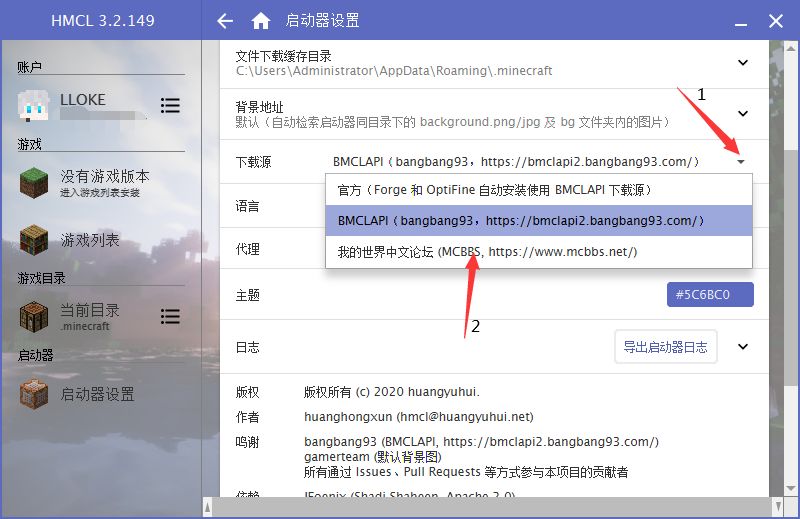This screenshot has width=800, height=519.
Task: Click the 进入游戏列表安装 hint text
Action: click(x=100, y=193)
